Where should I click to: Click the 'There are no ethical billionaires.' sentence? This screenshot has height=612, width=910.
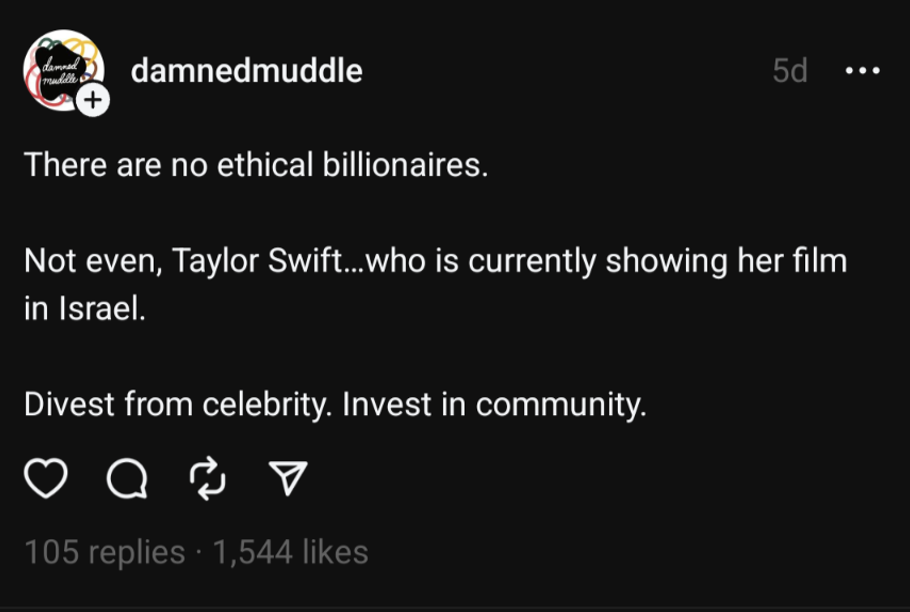point(256,165)
